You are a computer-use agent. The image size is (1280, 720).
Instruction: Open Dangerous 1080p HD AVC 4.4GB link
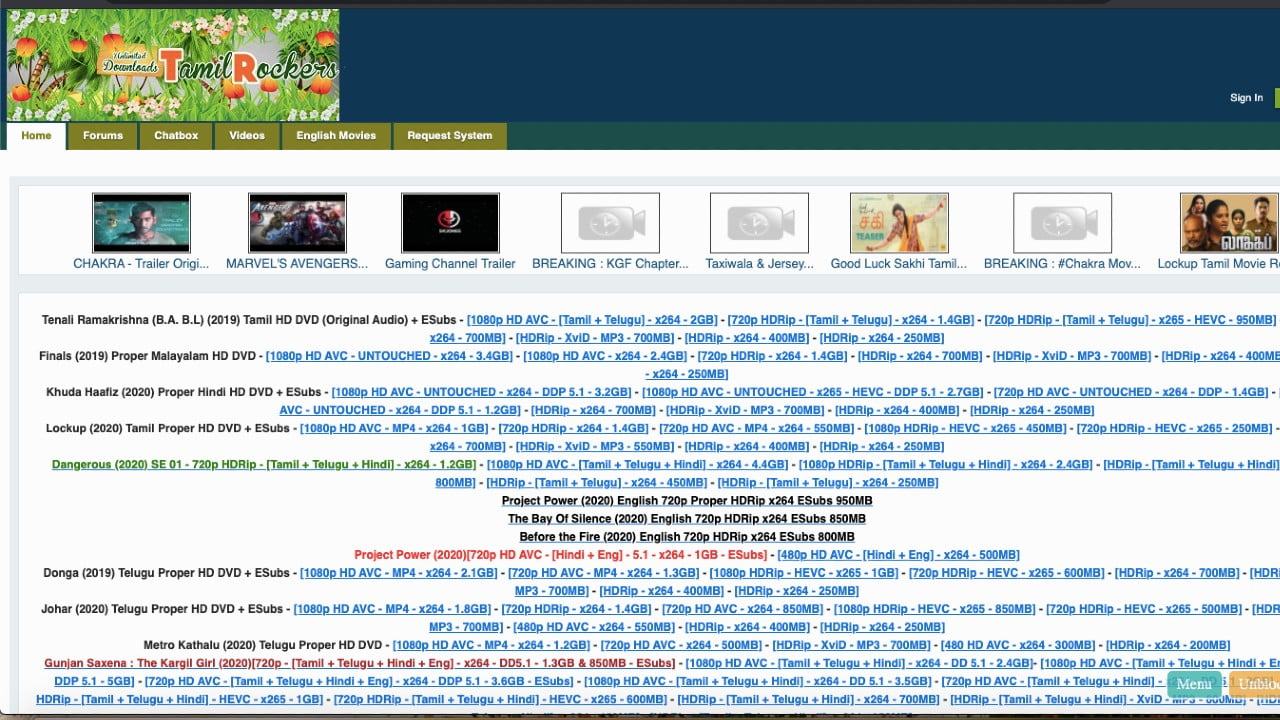coord(637,464)
